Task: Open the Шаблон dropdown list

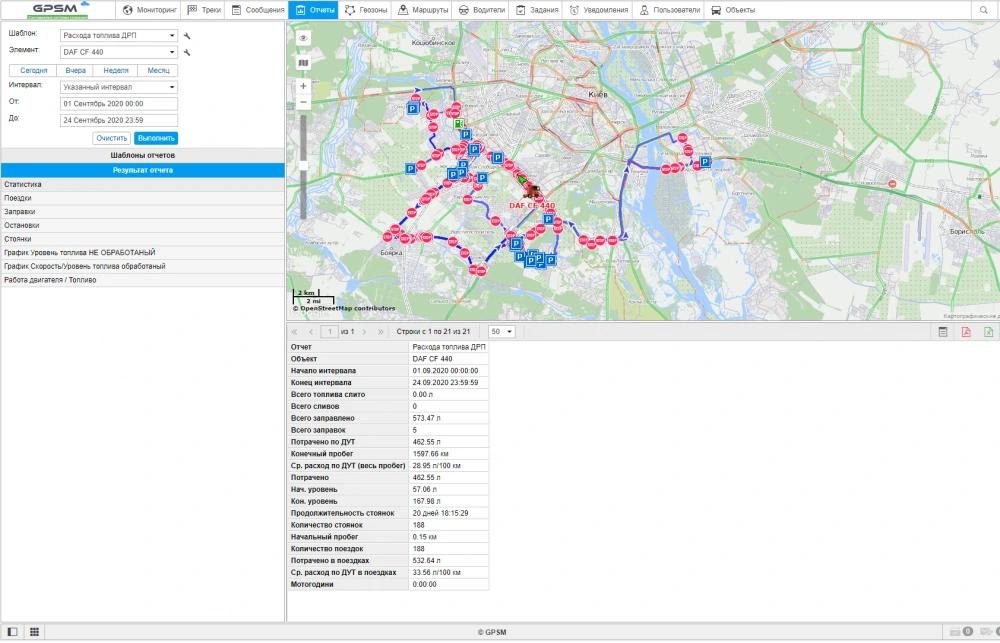Action: (118, 36)
